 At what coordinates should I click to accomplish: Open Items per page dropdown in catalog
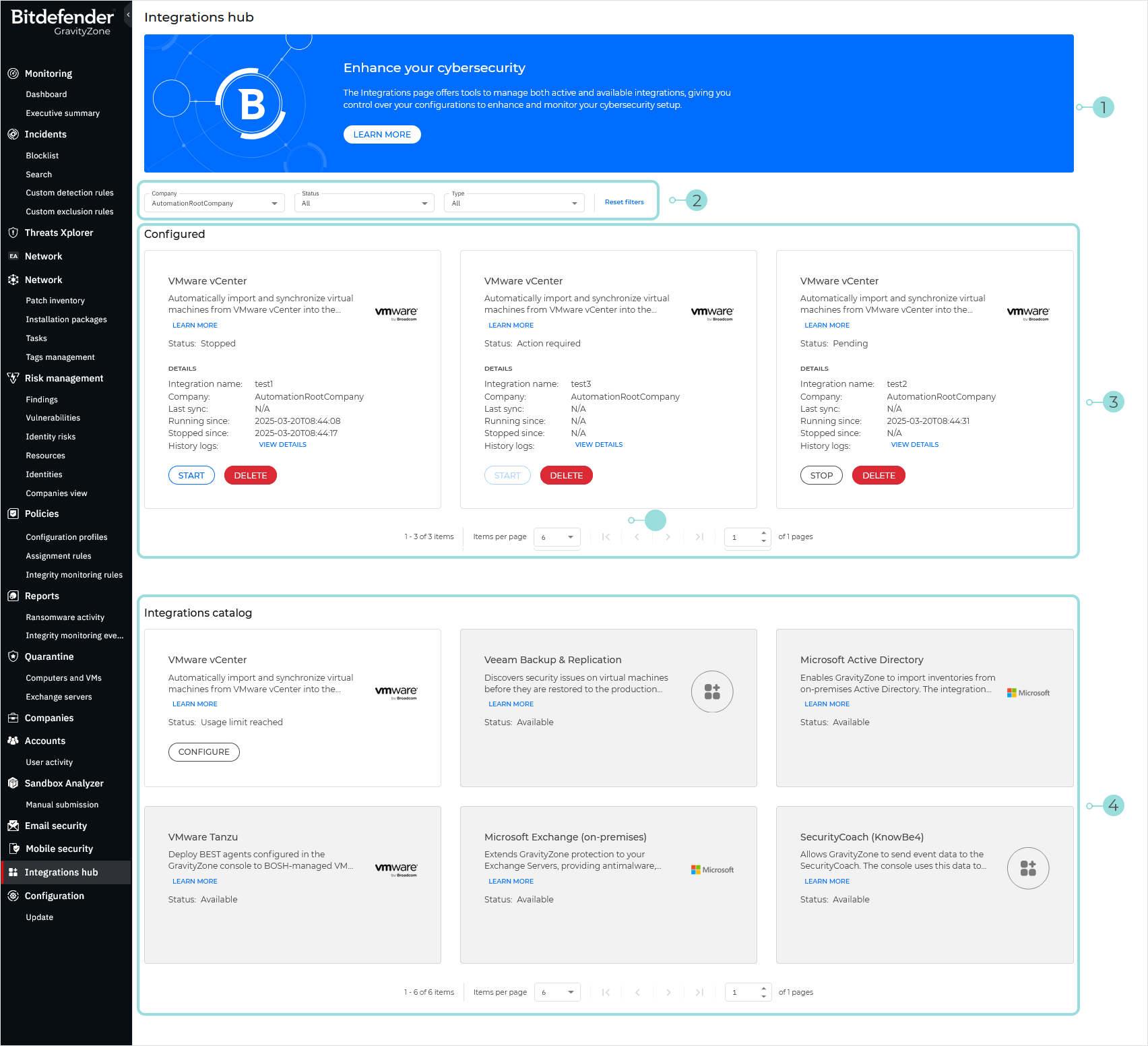[x=557, y=992]
